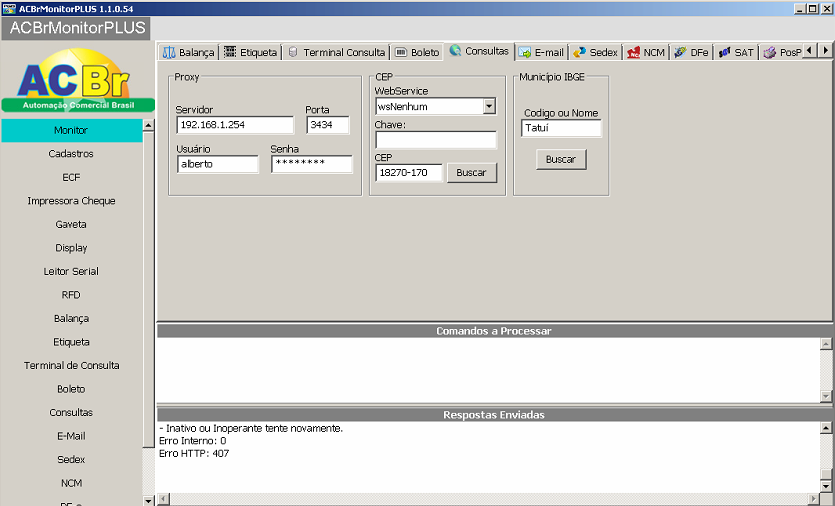Select Monitor in the sidebar

(x=72, y=130)
